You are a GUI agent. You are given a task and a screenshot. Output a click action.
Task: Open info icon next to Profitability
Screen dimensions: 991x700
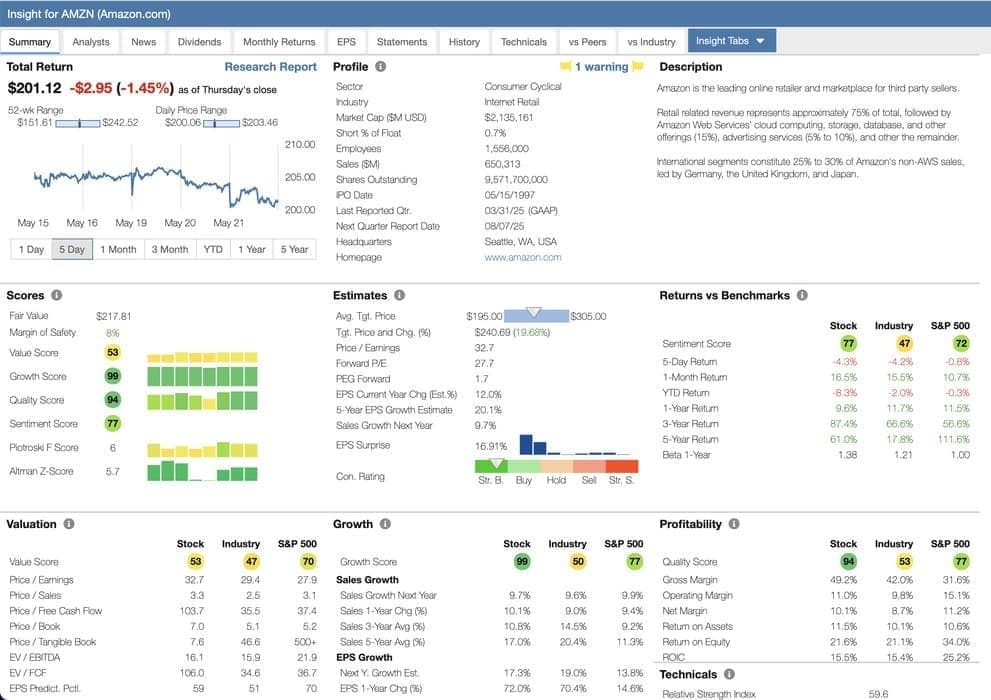coord(734,524)
